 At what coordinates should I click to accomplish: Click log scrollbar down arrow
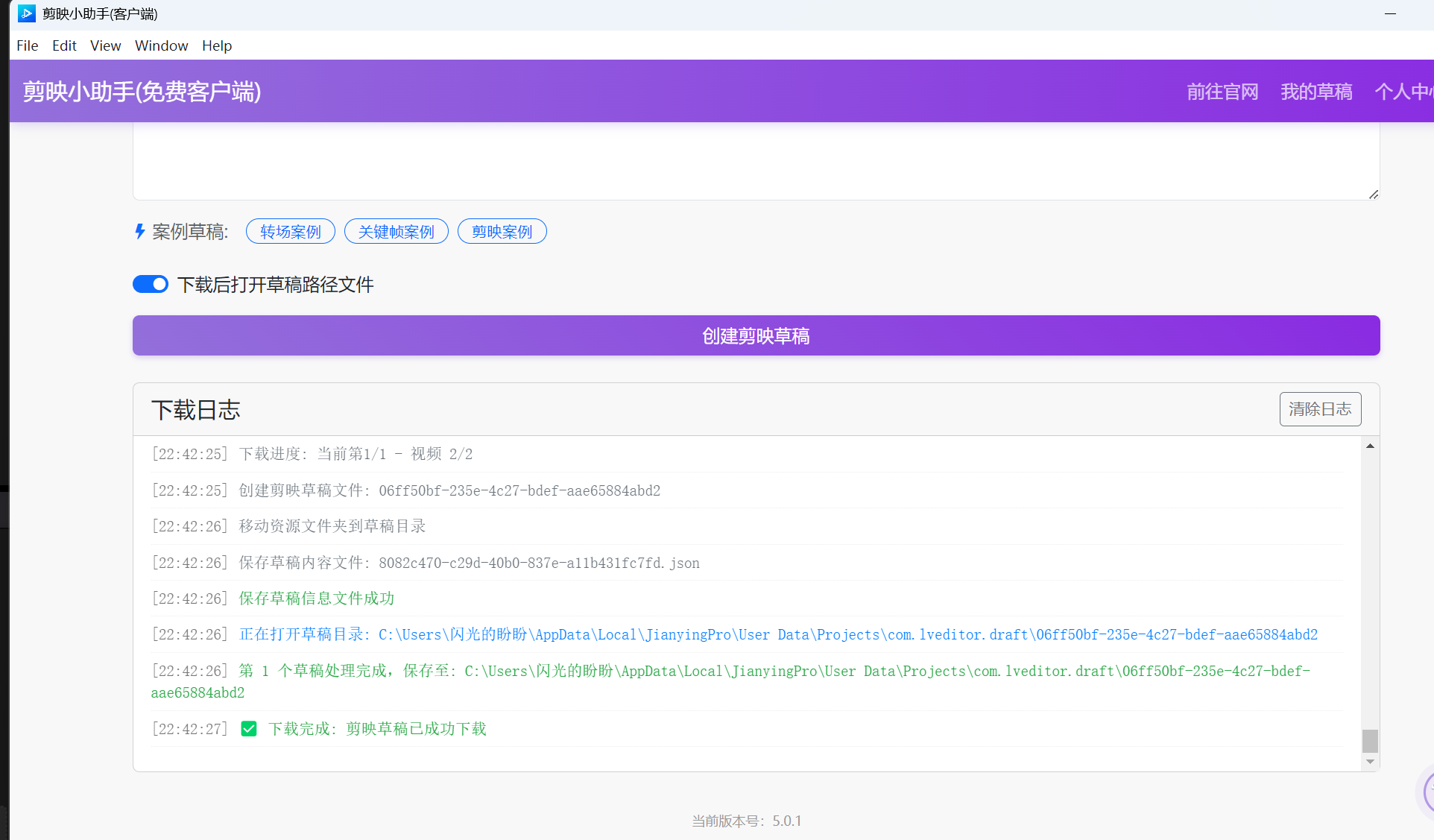click(x=1370, y=762)
